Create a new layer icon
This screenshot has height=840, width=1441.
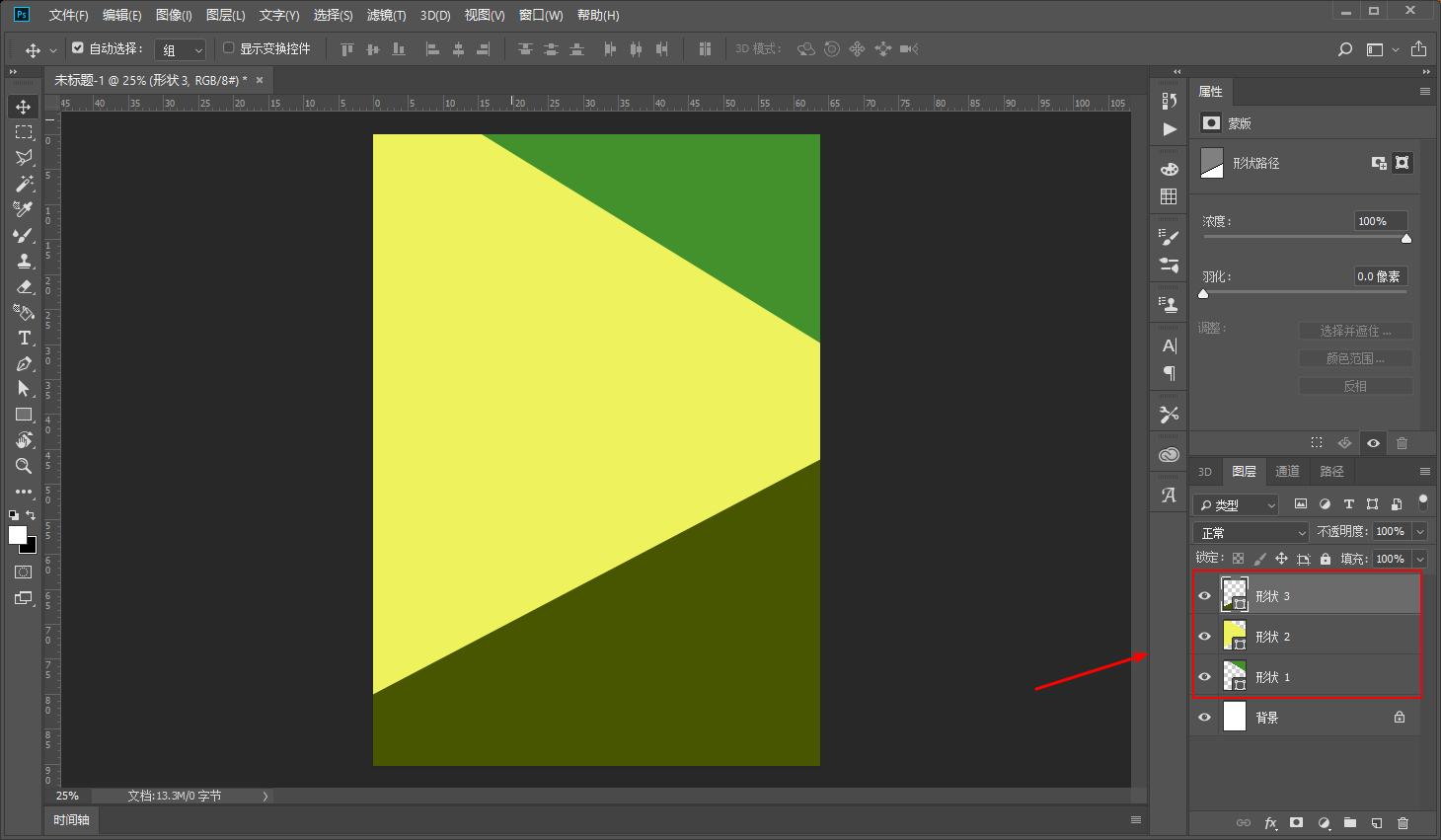[1377, 822]
